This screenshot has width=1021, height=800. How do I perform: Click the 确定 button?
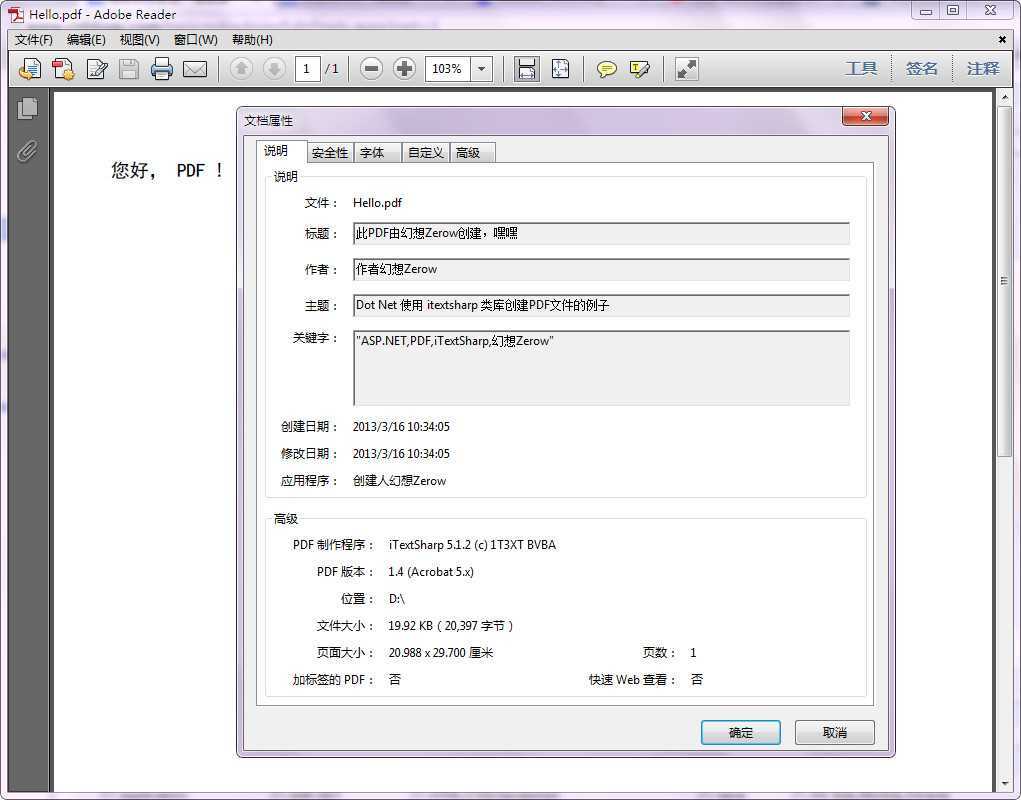740,732
